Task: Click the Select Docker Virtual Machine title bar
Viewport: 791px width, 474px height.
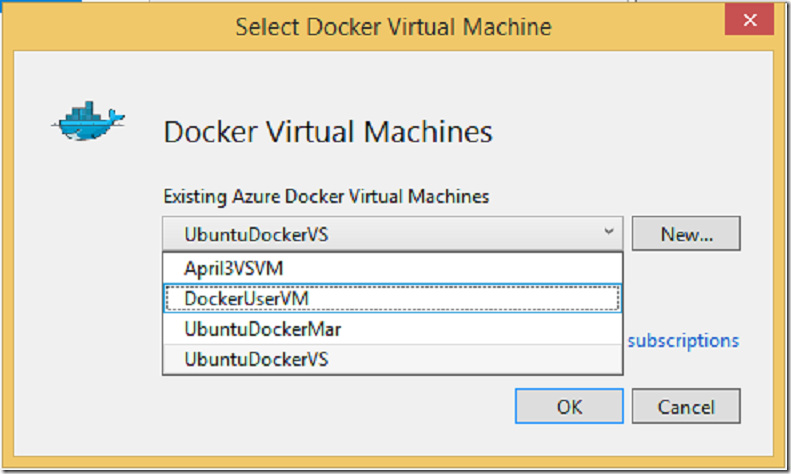Action: point(393,27)
